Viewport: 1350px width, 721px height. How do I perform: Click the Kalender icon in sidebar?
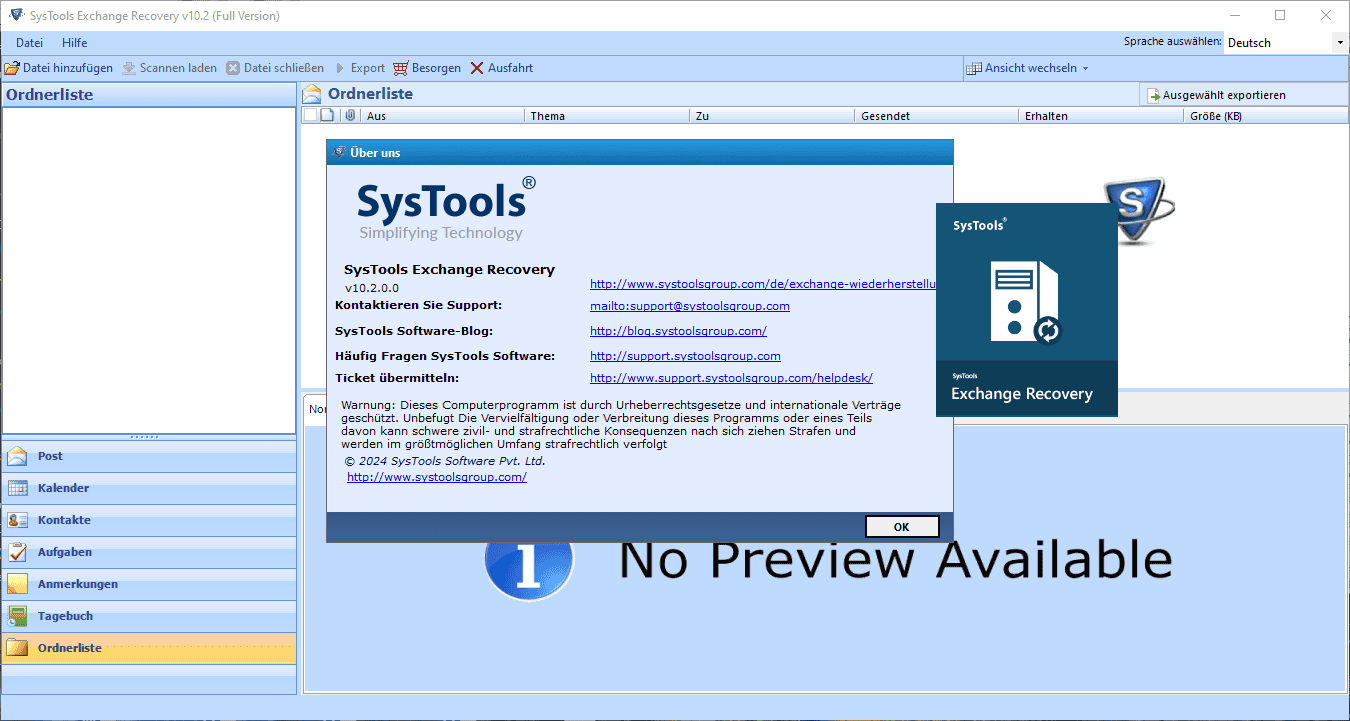[x=17, y=488]
